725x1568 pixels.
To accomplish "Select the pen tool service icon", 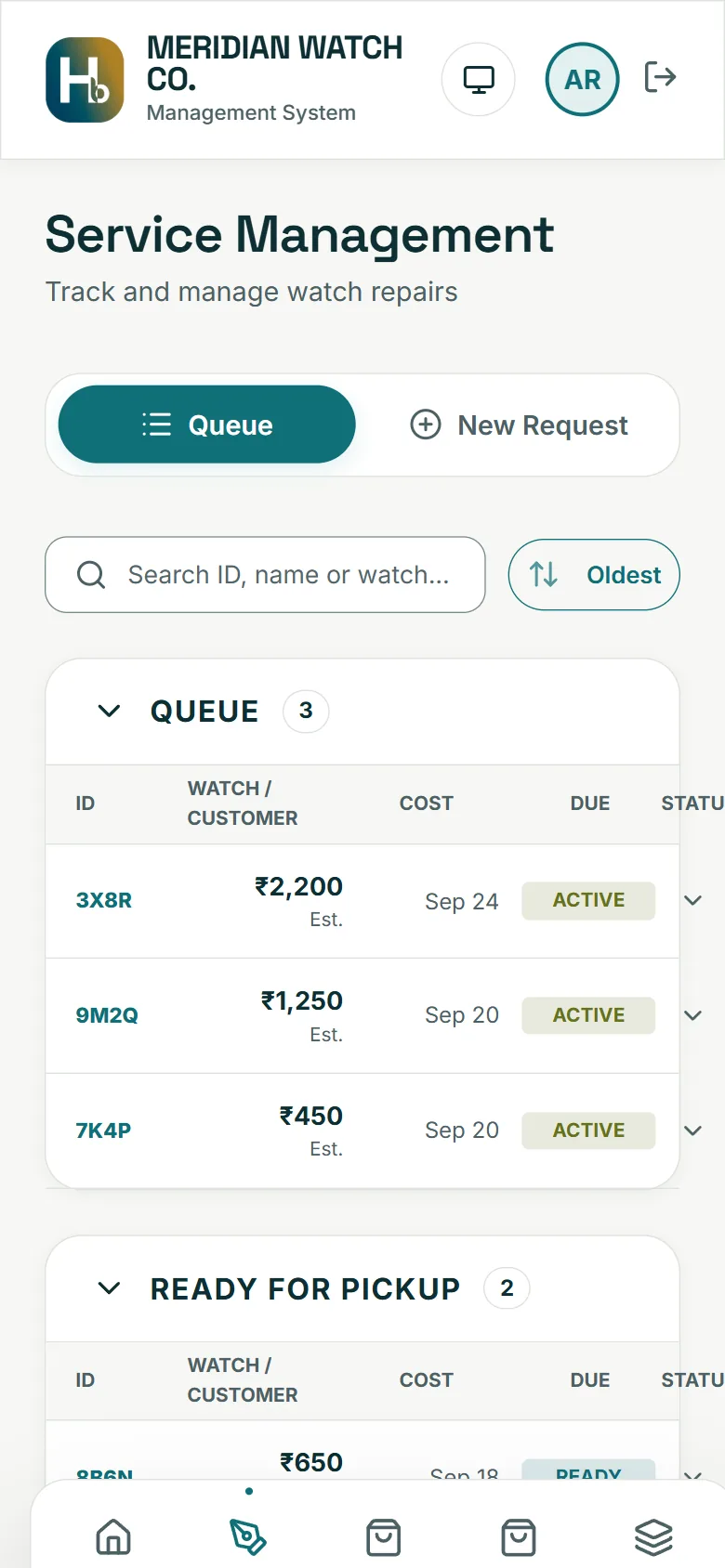I will click(248, 1537).
